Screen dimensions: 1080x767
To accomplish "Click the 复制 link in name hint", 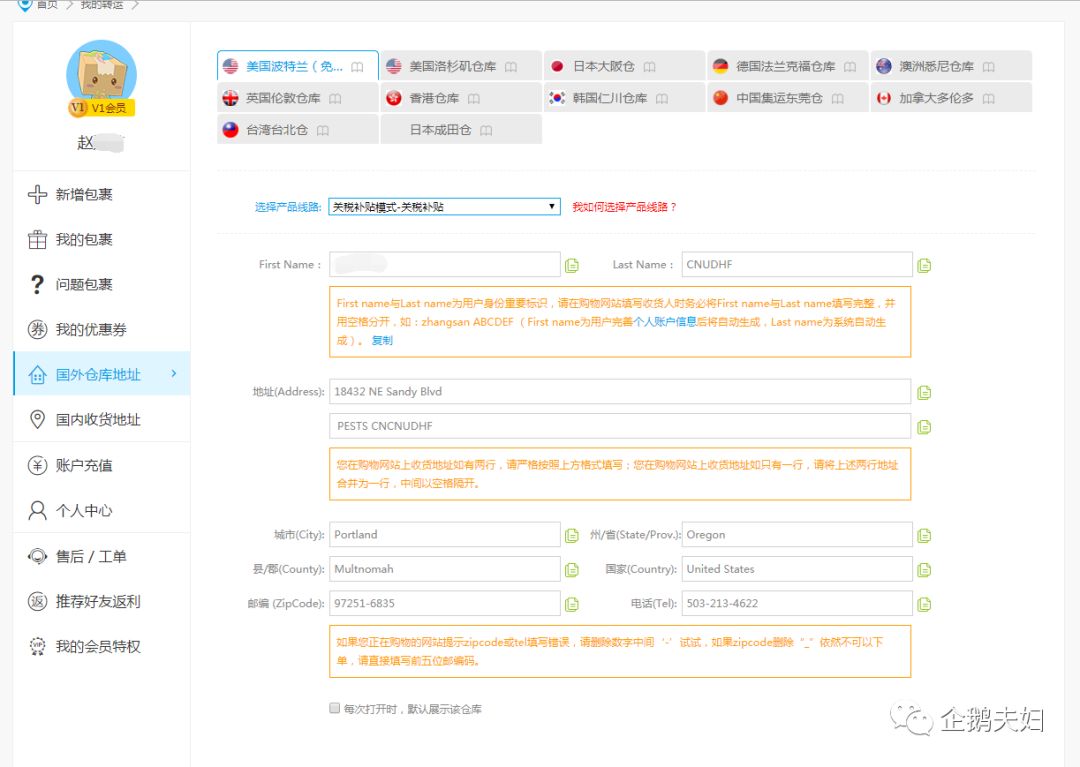I will click(382, 340).
